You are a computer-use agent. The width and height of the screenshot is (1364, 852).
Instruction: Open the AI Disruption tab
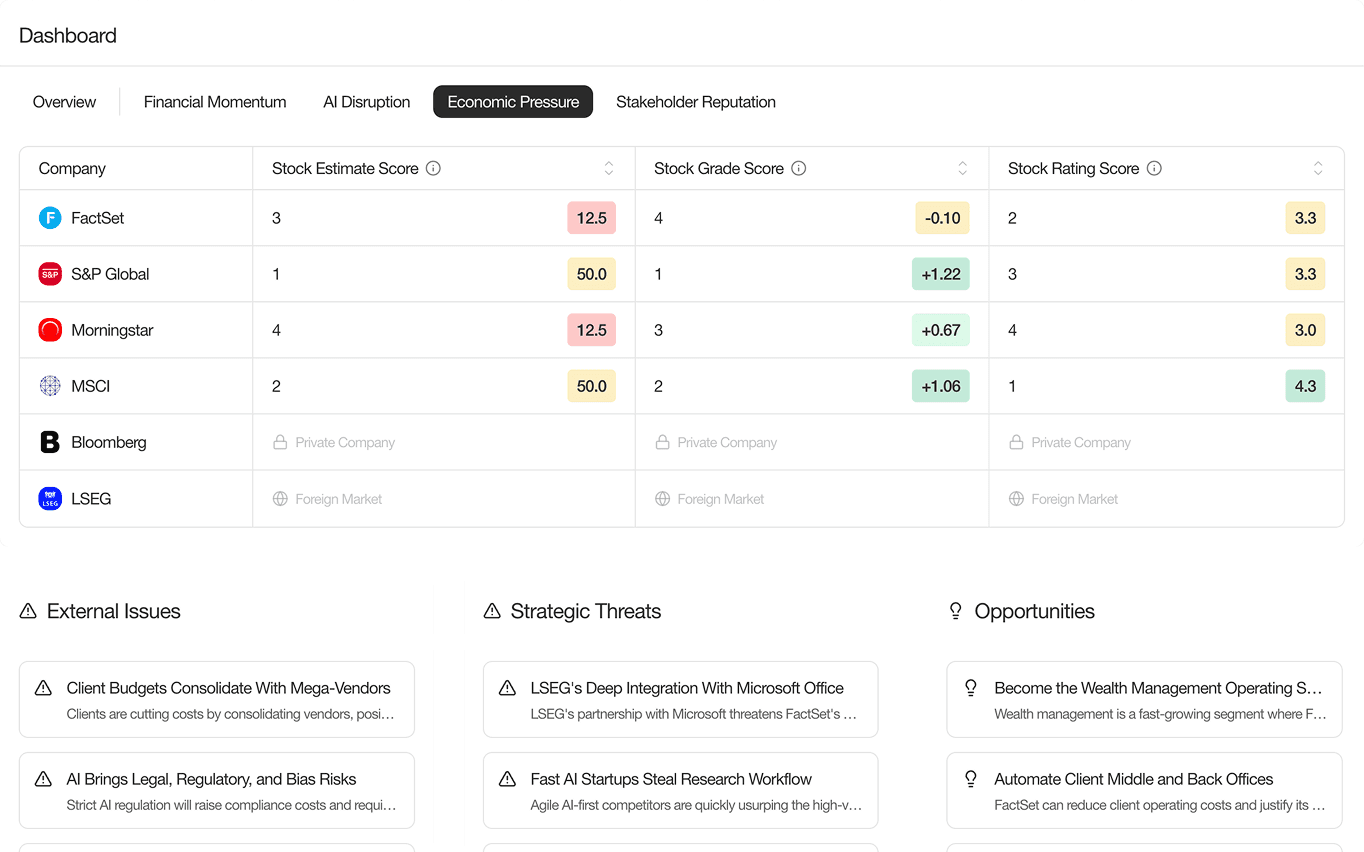(x=367, y=102)
